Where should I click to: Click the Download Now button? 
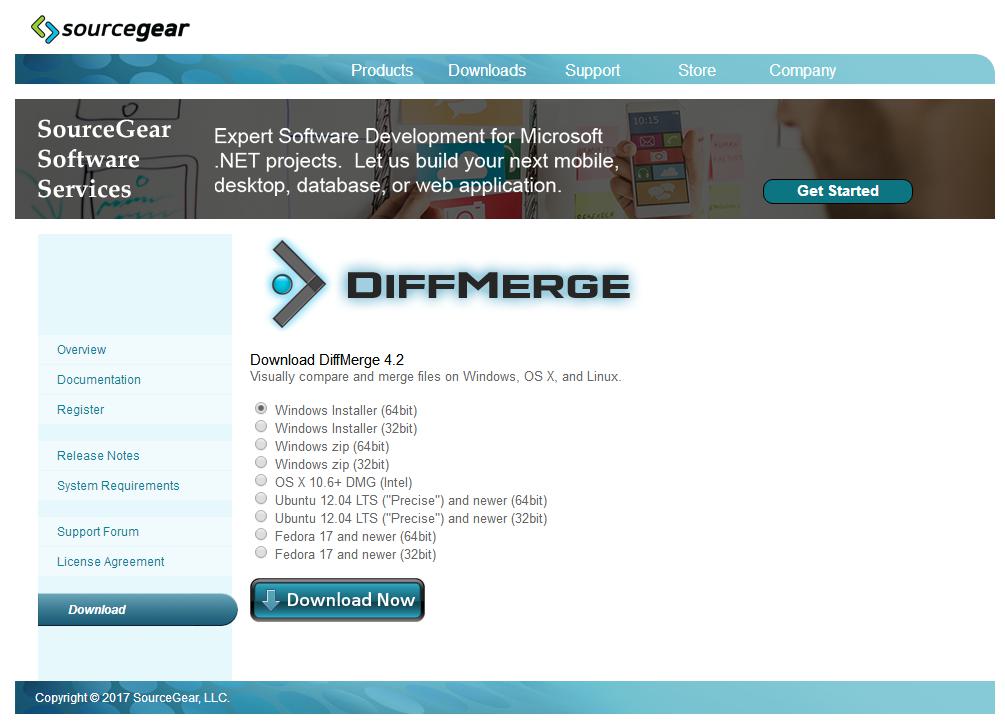[337, 600]
